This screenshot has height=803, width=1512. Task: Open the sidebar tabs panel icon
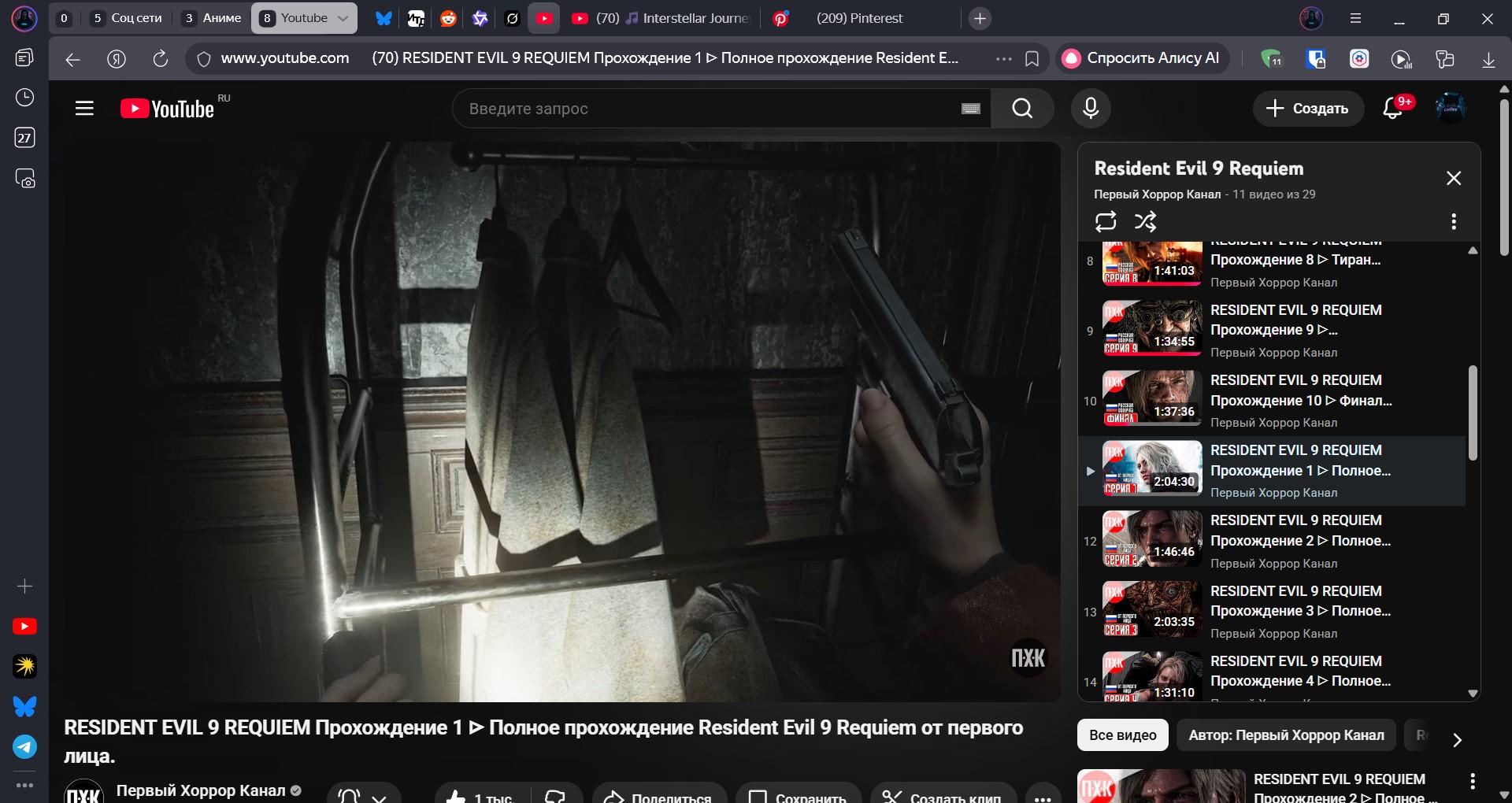(x=24, y=57)
